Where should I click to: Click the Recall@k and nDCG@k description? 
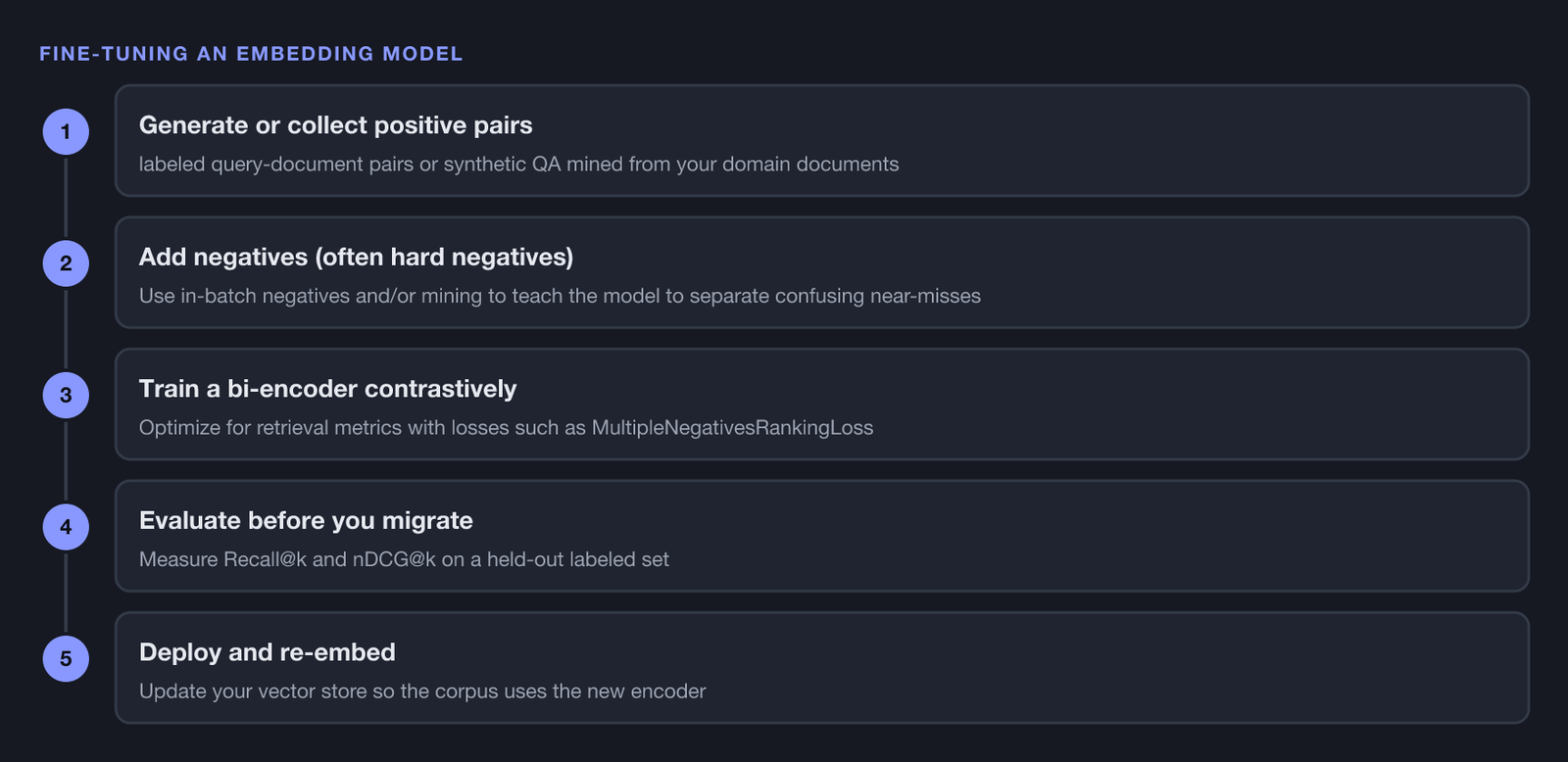(x=404, y=559)
